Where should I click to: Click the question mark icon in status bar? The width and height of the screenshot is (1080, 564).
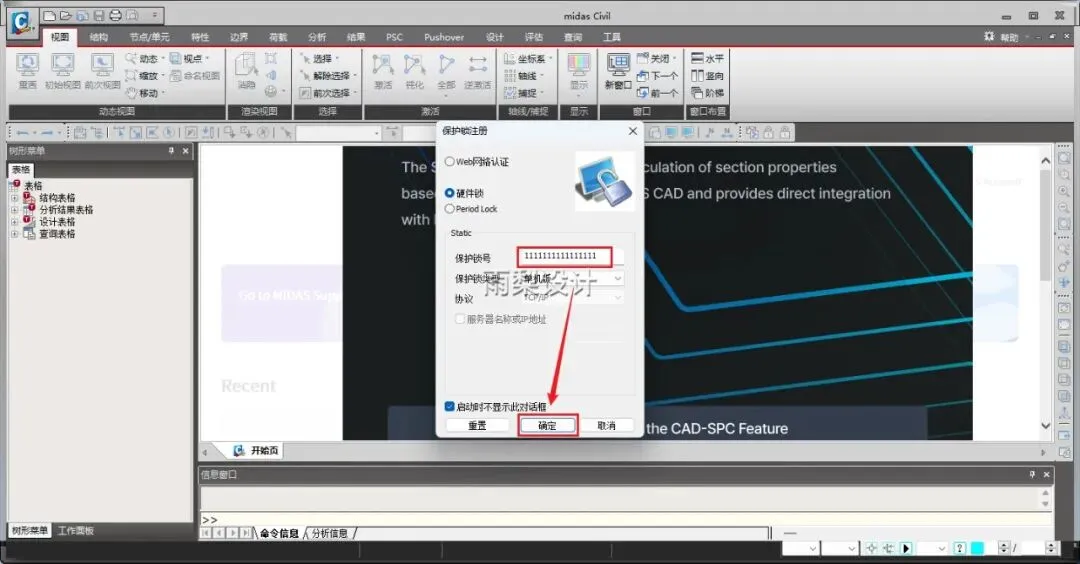click(960, 548)
